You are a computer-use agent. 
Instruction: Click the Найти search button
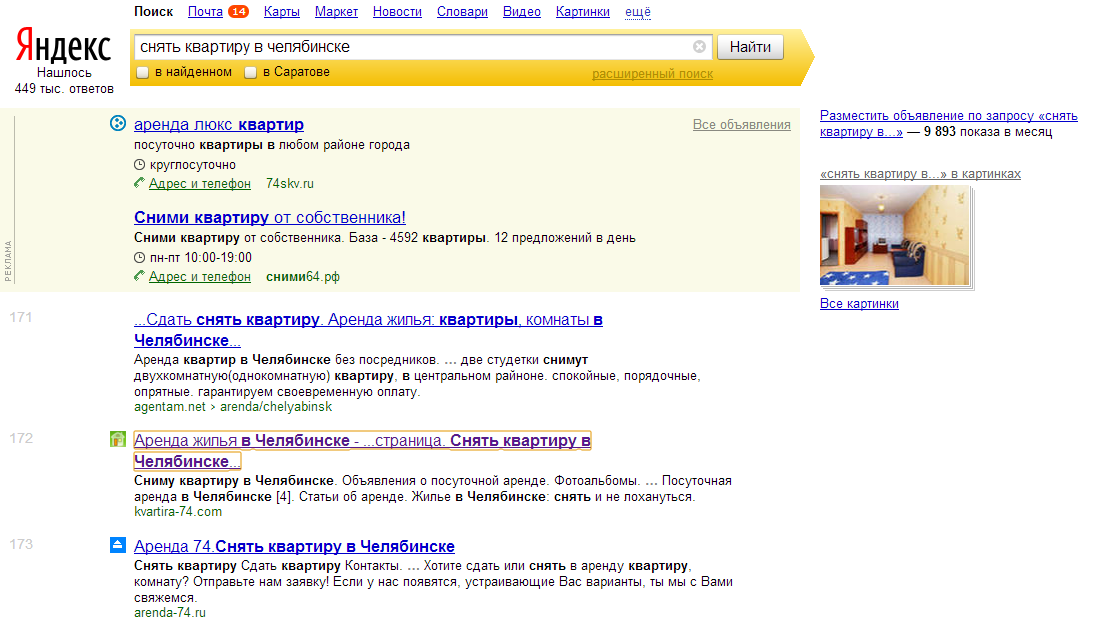pyautogui.click(x=750, y=47)
